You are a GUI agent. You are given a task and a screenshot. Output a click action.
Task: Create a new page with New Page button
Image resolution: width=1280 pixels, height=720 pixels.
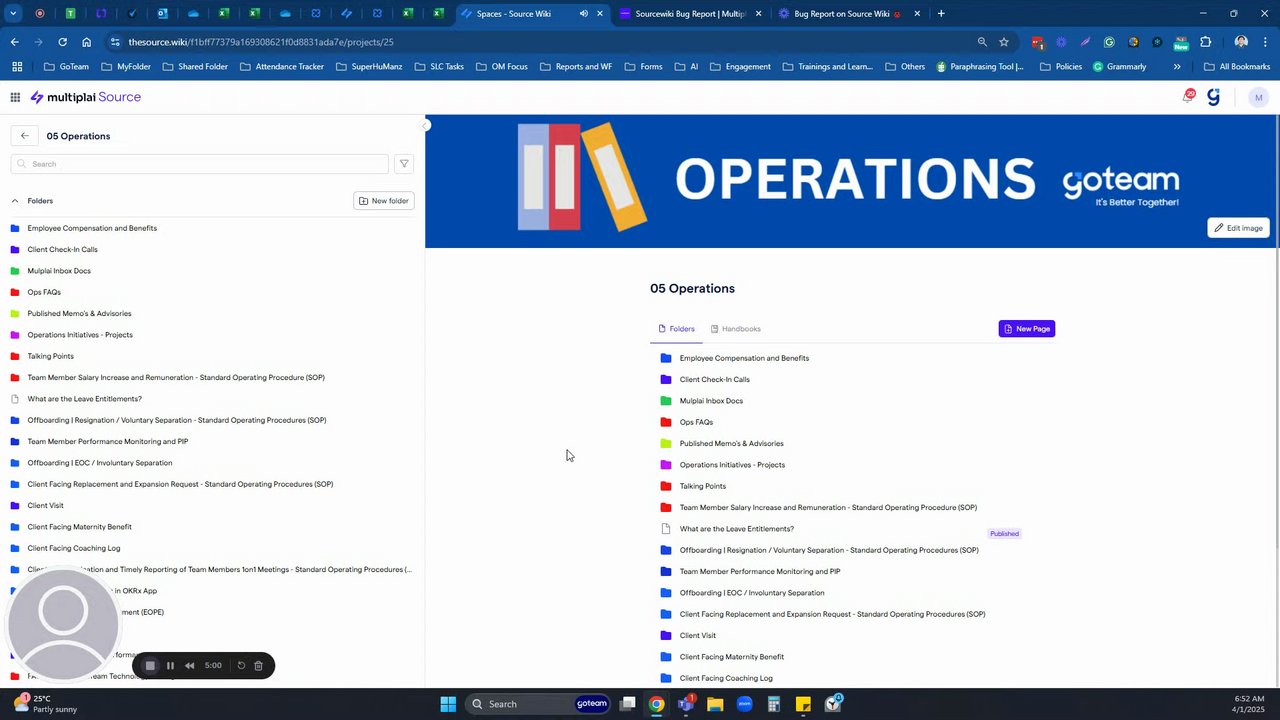coord(1027,329)
